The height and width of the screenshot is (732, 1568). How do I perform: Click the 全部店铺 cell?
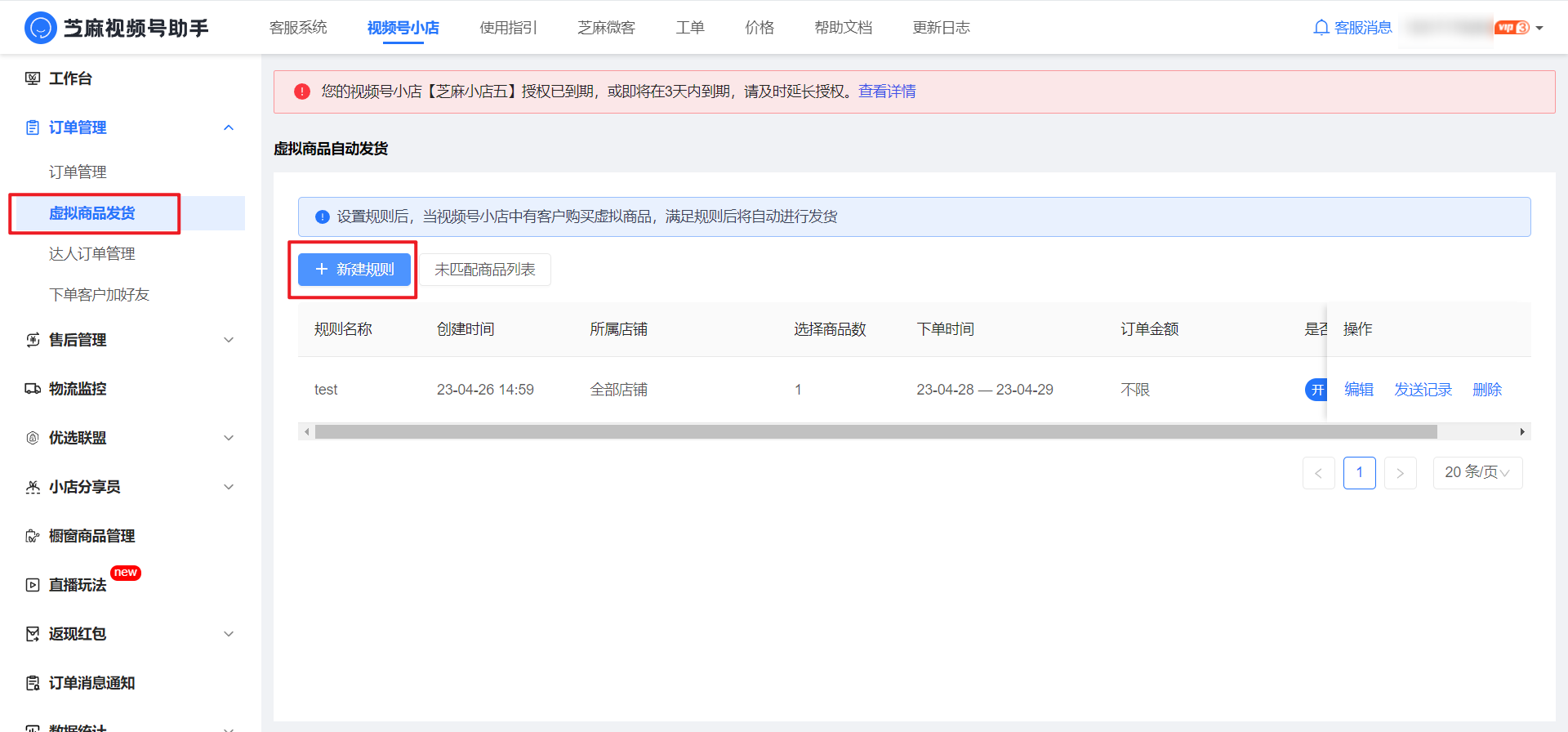click(618, 390)
